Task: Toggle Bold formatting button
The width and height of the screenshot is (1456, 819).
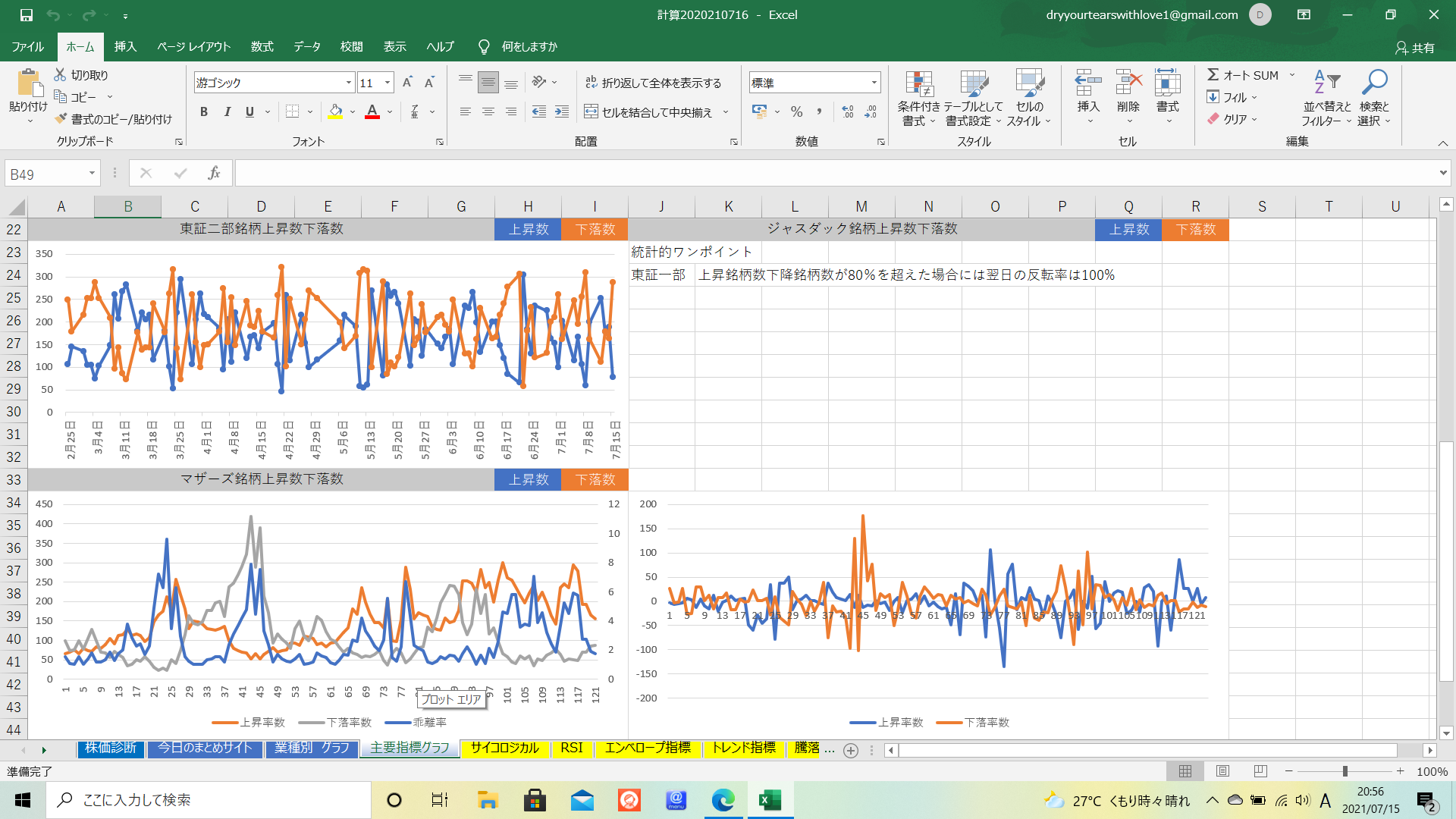Action: point(204,112)
